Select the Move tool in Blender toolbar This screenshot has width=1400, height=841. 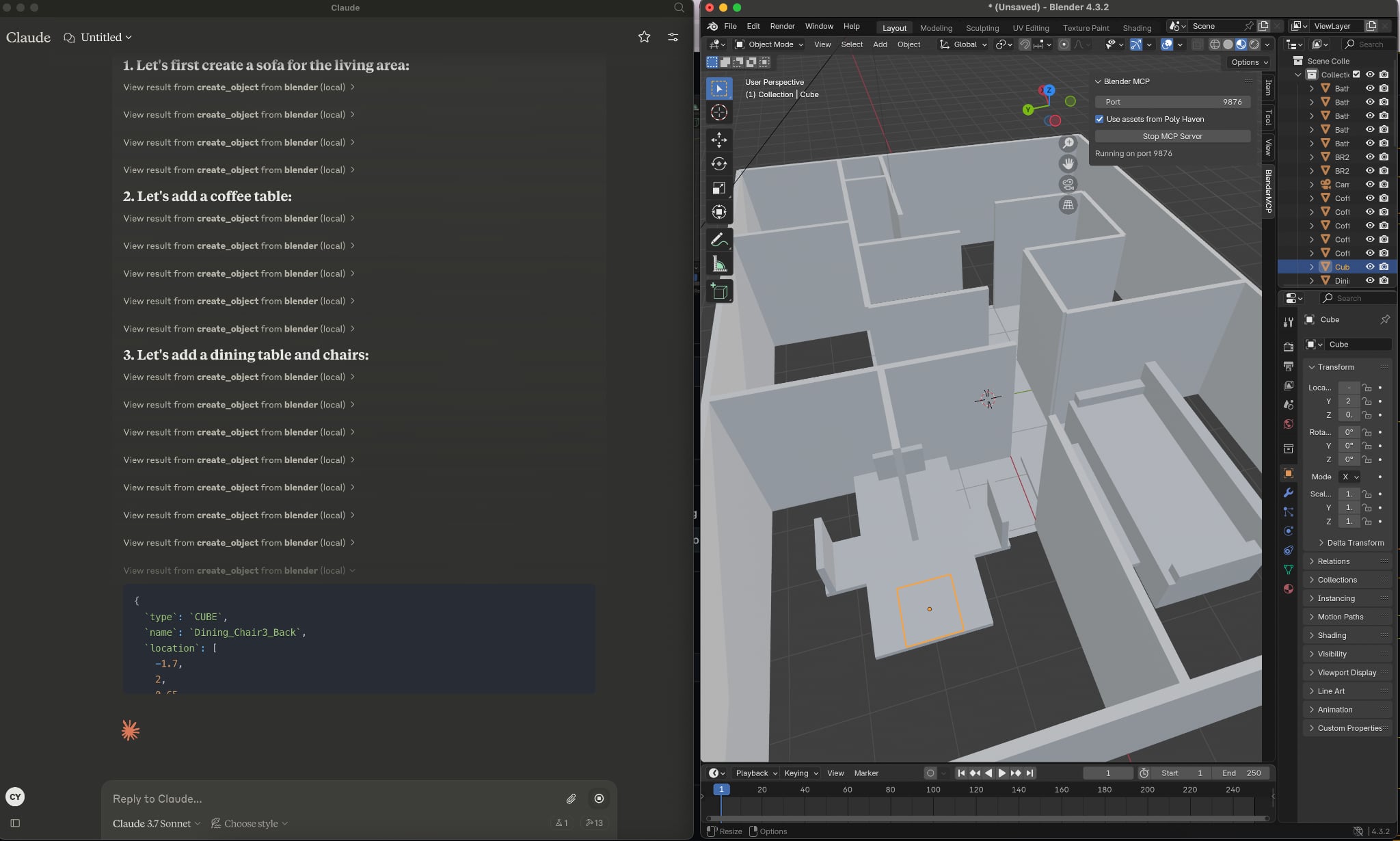718,139
